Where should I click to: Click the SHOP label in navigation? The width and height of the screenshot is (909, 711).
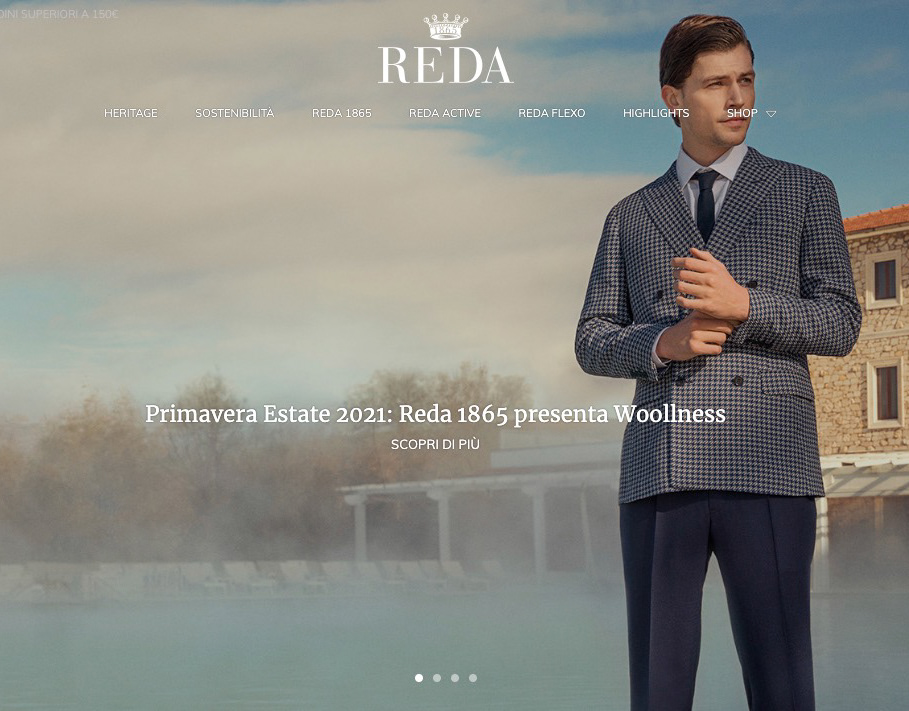click(742, 113)
